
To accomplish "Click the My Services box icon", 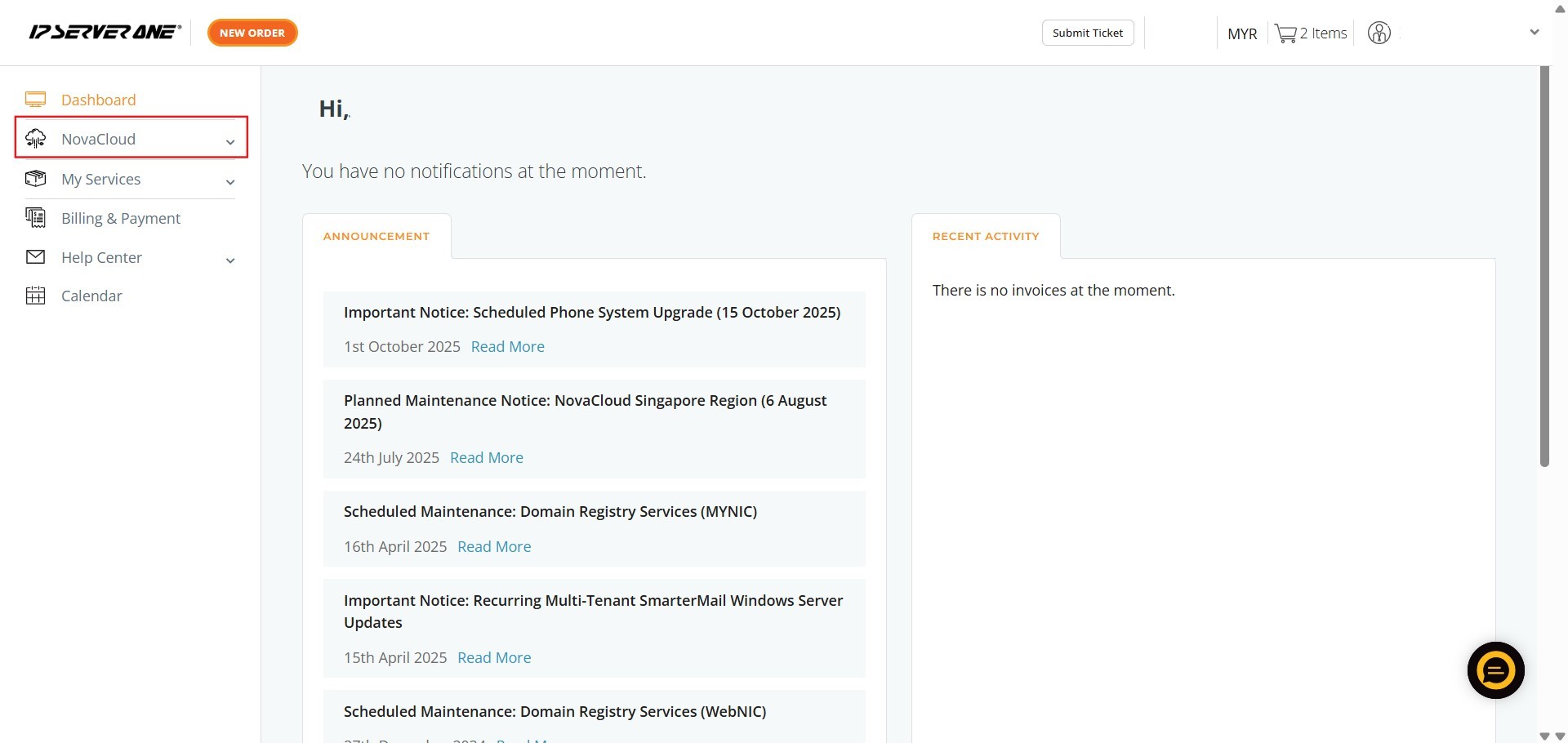I will tap(35, 179).
